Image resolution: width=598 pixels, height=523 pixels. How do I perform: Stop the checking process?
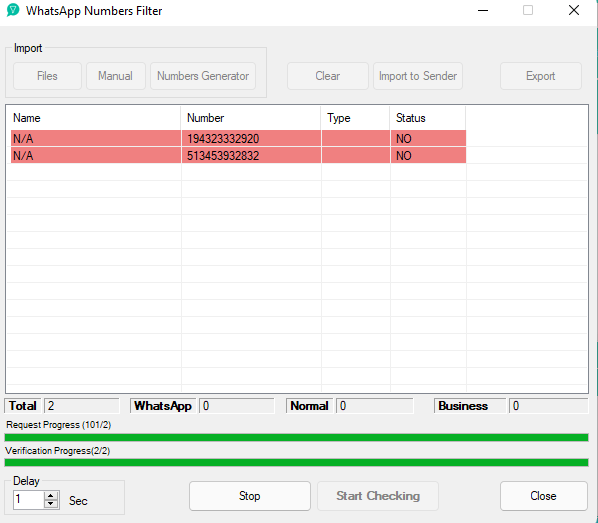click(x=250, y=496)
